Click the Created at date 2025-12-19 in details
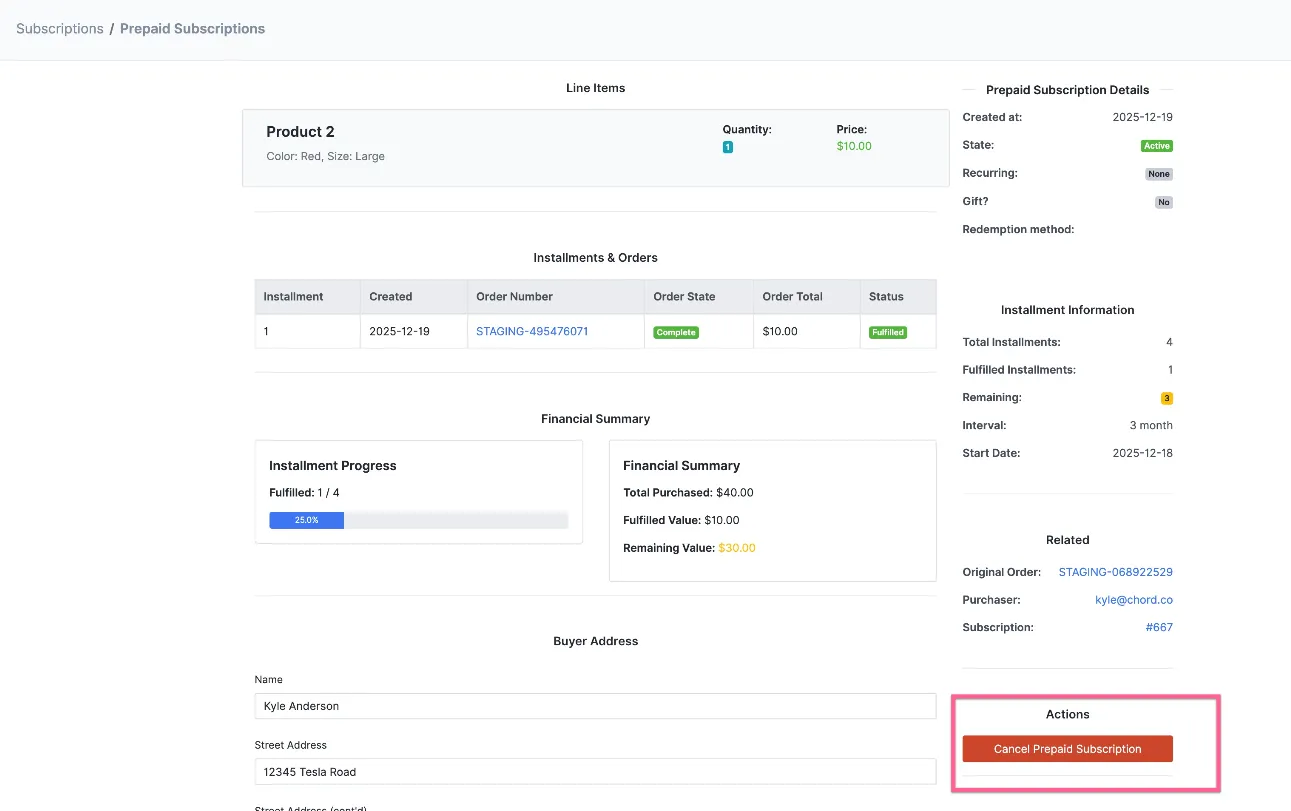 coord(1143,117)
